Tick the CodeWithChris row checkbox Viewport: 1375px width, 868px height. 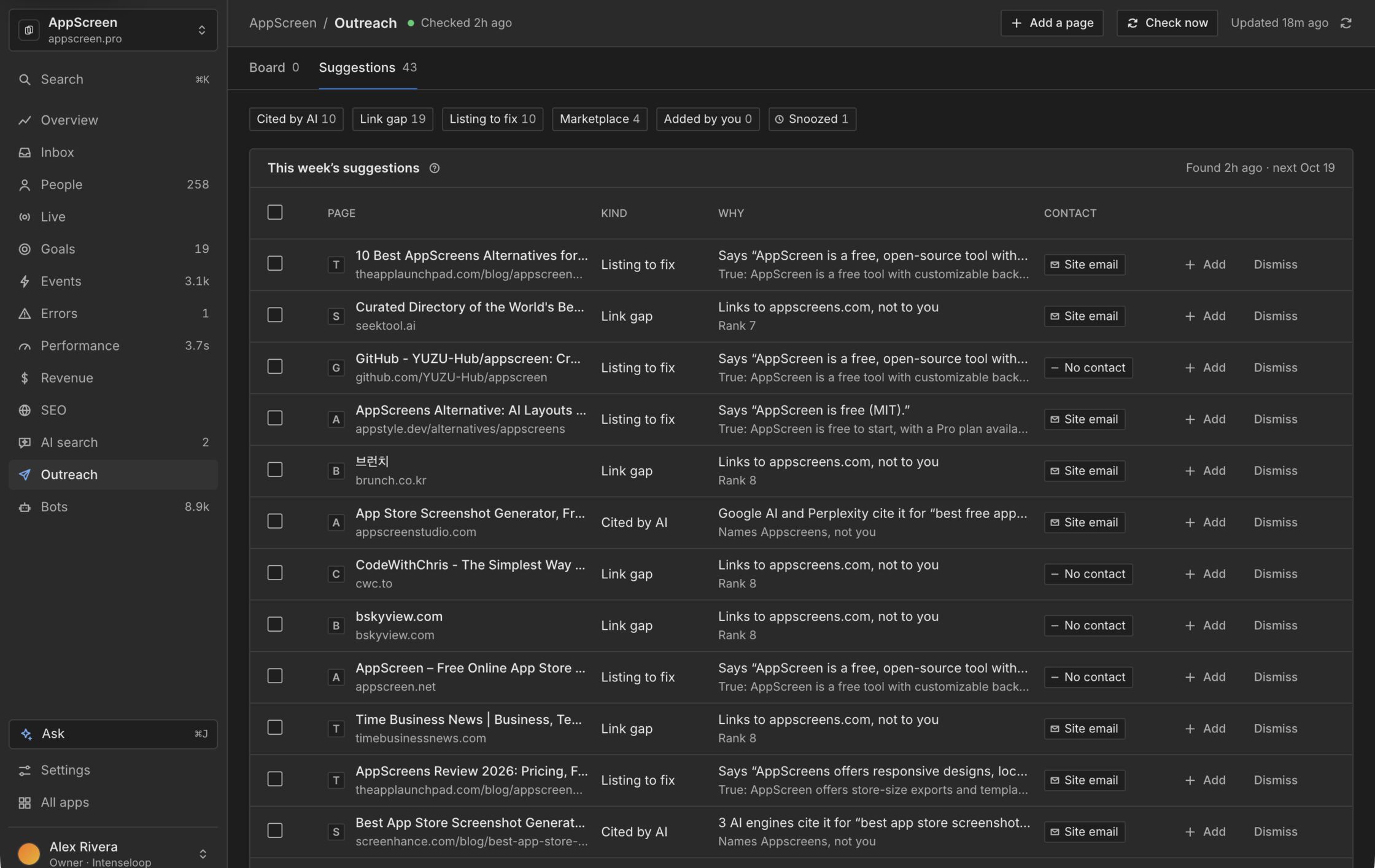(x=275, y=573)
